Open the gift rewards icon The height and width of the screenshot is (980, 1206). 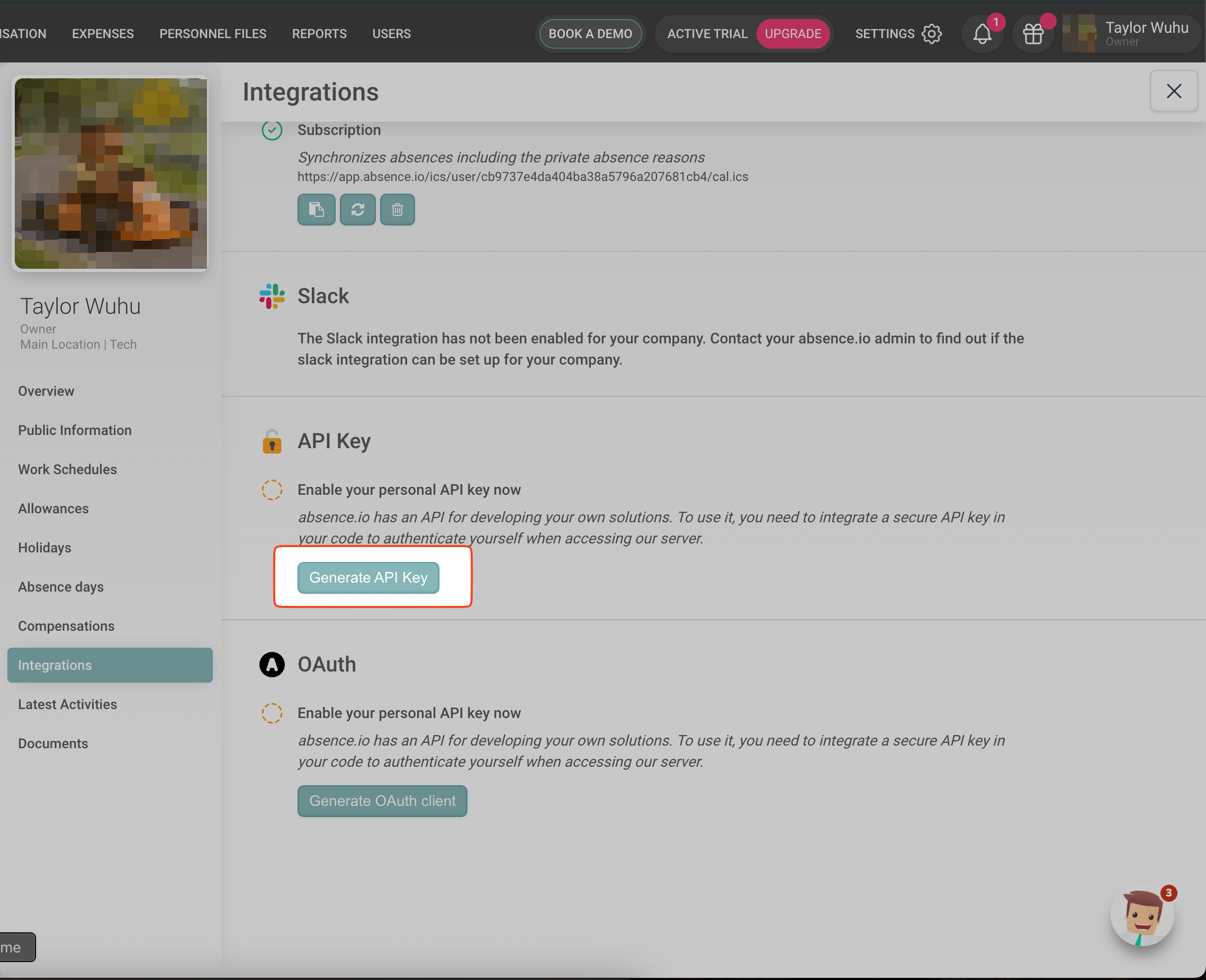[x=1033, y=34]
